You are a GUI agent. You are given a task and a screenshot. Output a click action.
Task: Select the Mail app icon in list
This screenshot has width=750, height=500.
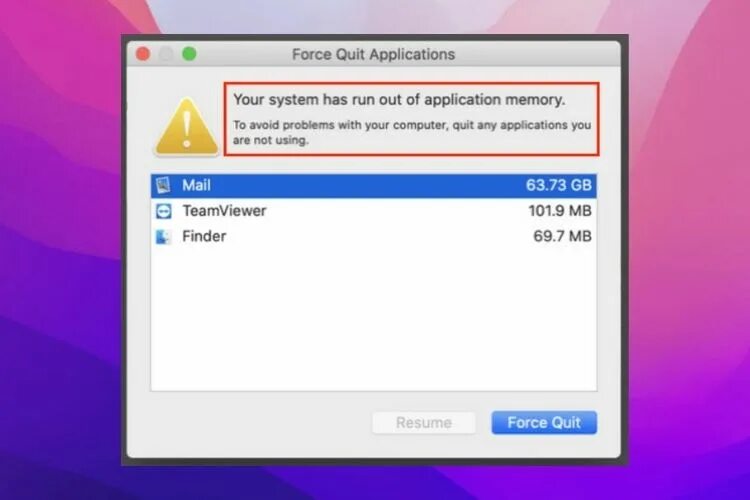(x=163, y=185)
